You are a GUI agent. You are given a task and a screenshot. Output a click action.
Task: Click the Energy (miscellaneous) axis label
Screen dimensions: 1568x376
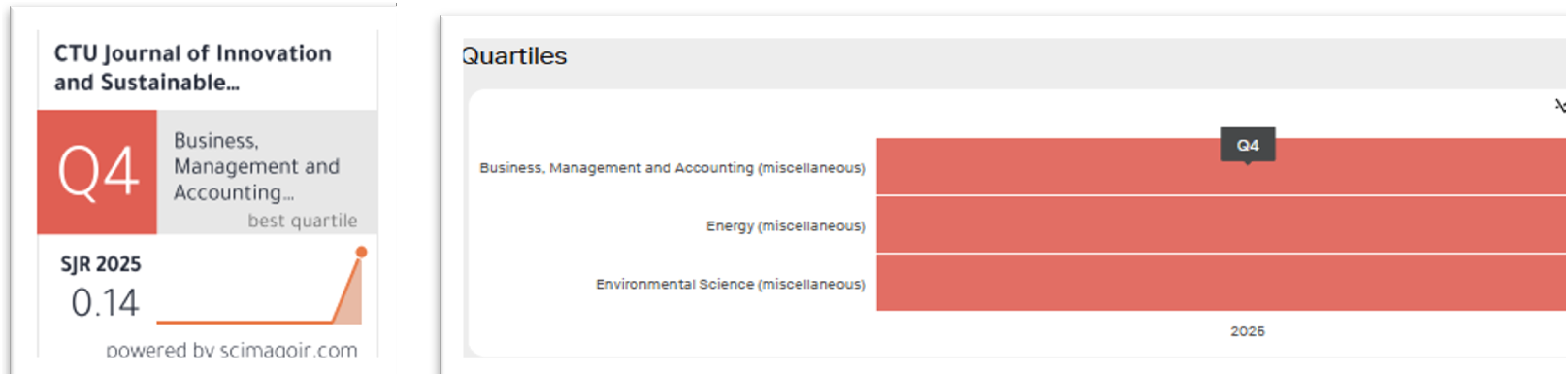tap(786, 226)
